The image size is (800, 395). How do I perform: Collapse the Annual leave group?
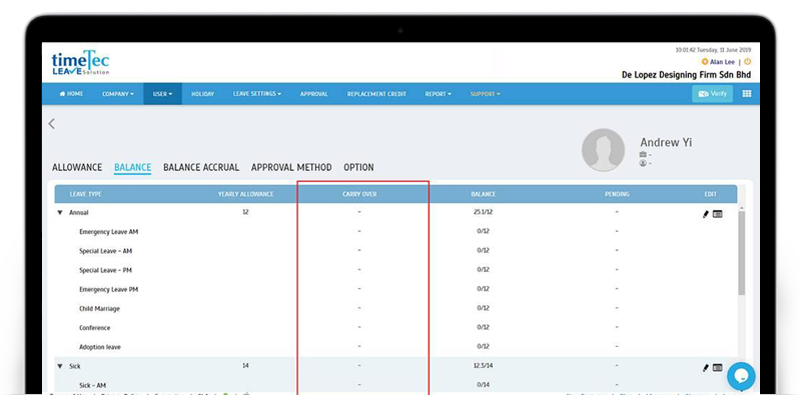[x=60, y=213]
